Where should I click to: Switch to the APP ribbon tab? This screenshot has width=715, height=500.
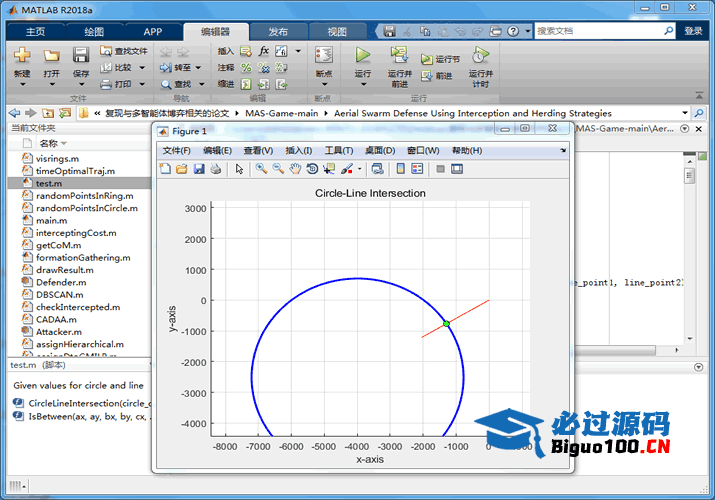click(x=153, y=31)
